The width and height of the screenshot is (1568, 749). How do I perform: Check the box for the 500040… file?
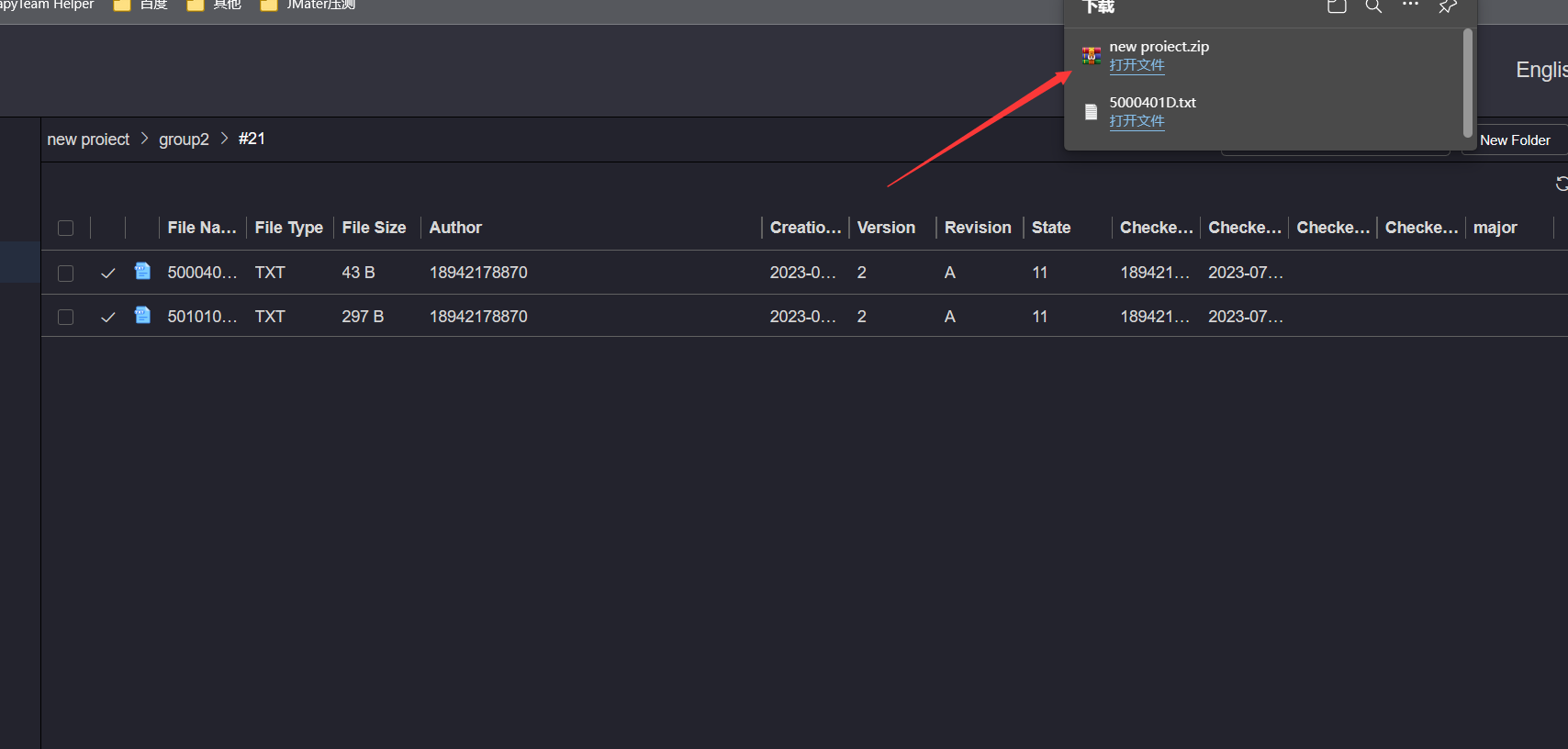click(x=65, y=273)
